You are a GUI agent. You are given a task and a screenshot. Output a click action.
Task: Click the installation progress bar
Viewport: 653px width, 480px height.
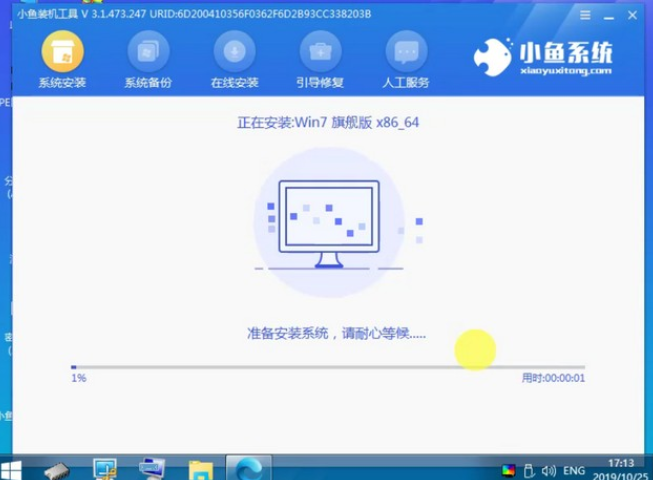click(x=327, y=367)
